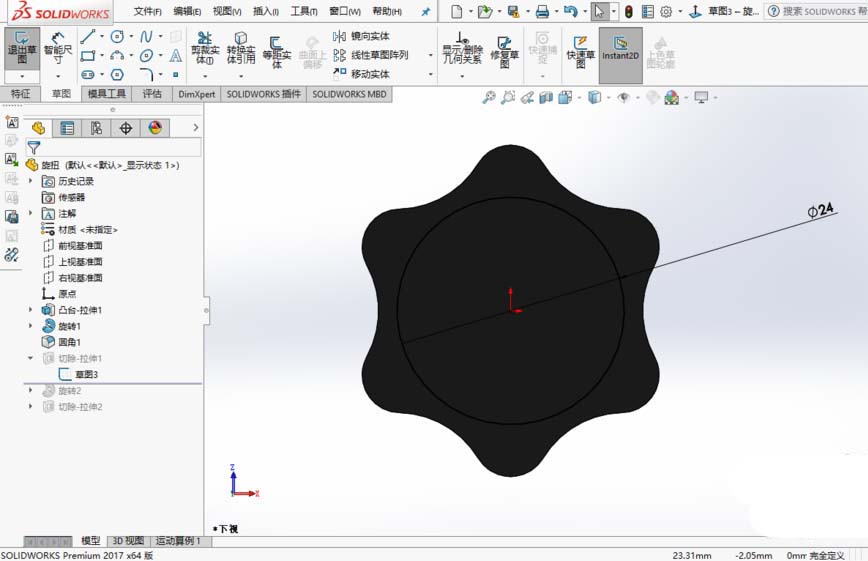Image resolution: width=868 pixels, height=561 pixels.
Task: Select the Sketch Fillet tool
Action: pos(147,74)
